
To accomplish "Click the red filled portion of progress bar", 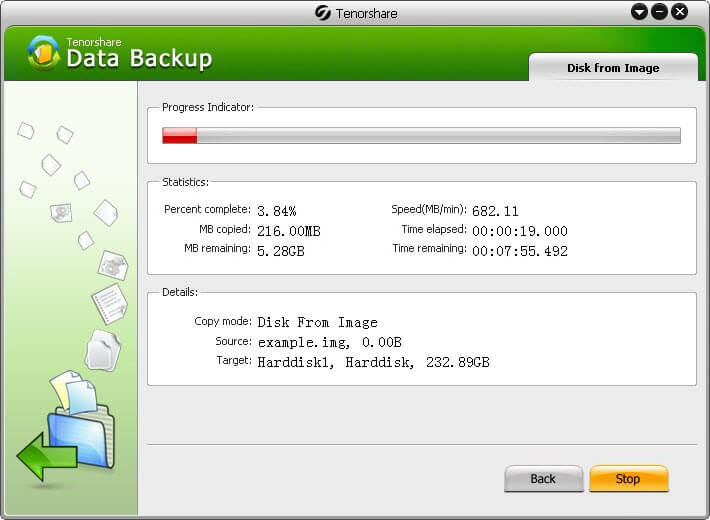I will pos(180,136).
